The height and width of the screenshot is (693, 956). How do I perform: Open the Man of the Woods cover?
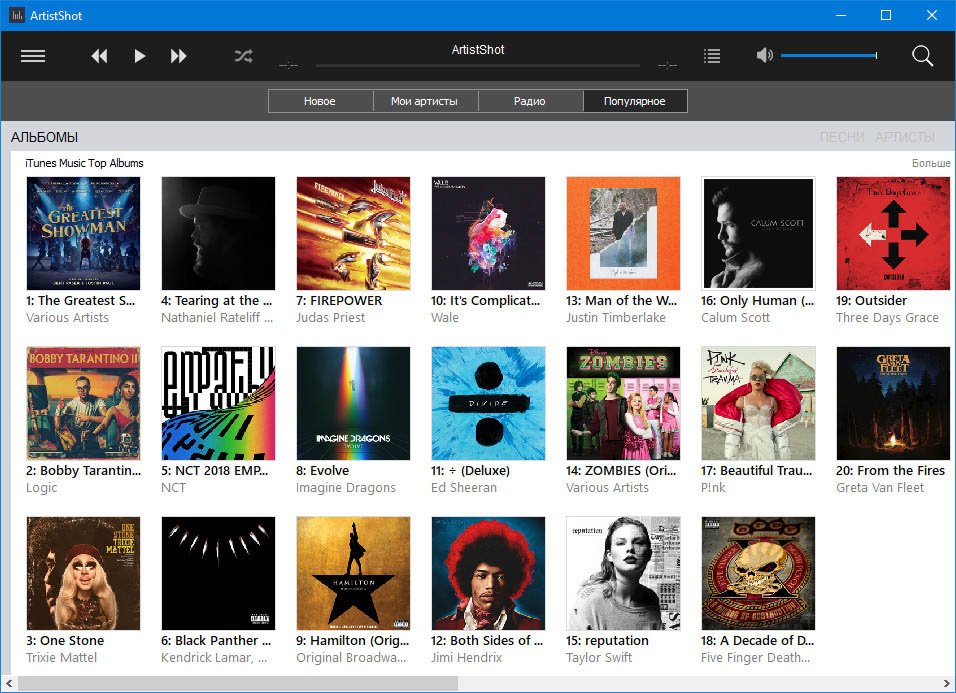(x=623, y=233)
